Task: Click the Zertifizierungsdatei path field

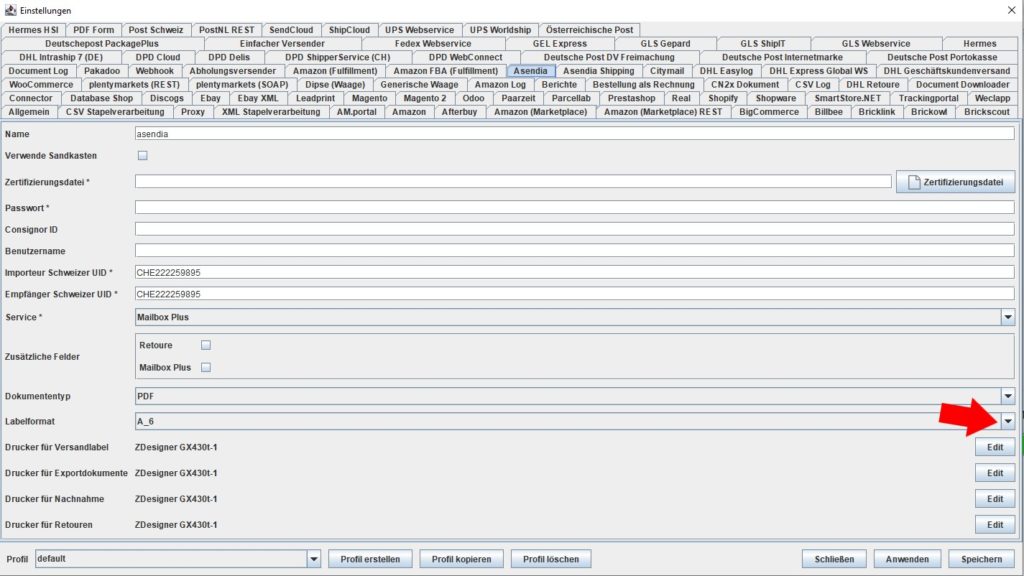Action: 513,182
